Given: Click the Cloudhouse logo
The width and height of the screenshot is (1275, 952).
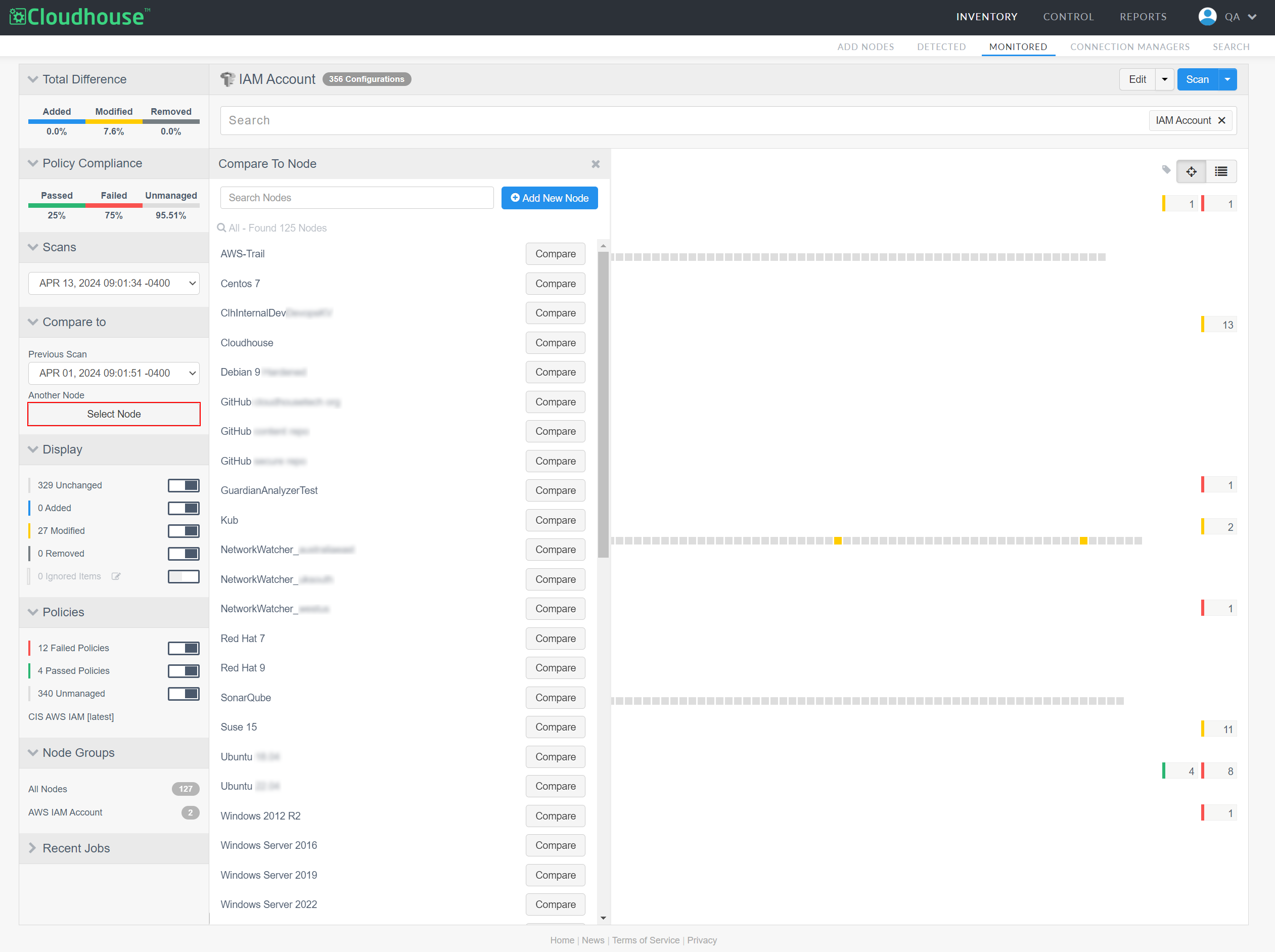Looking at the screenshot, I should pyautogui.click(x=79, y=17).
